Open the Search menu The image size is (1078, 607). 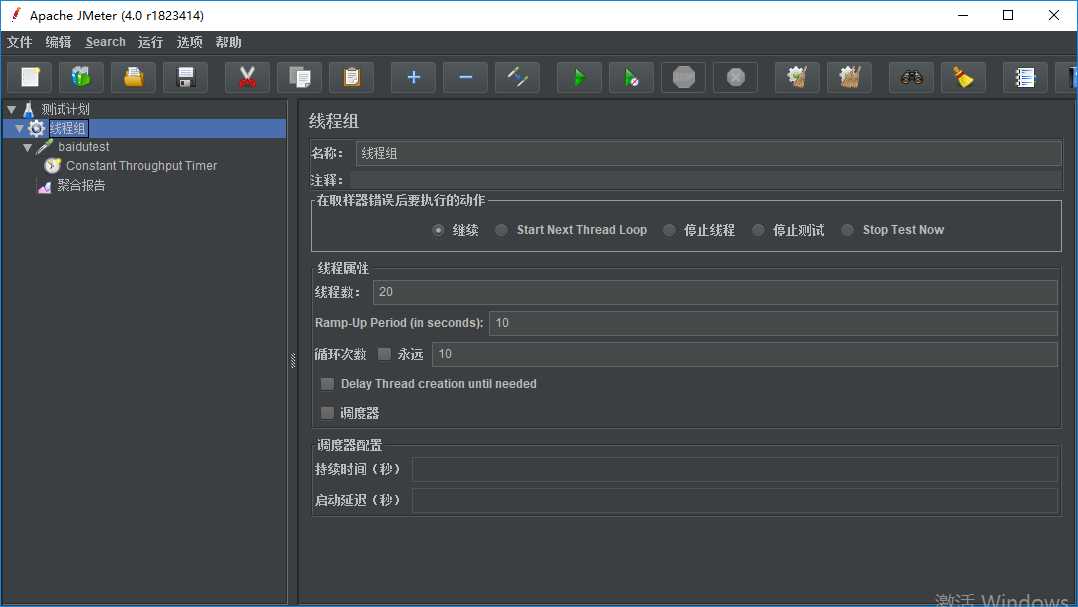(x=105, y=42)
